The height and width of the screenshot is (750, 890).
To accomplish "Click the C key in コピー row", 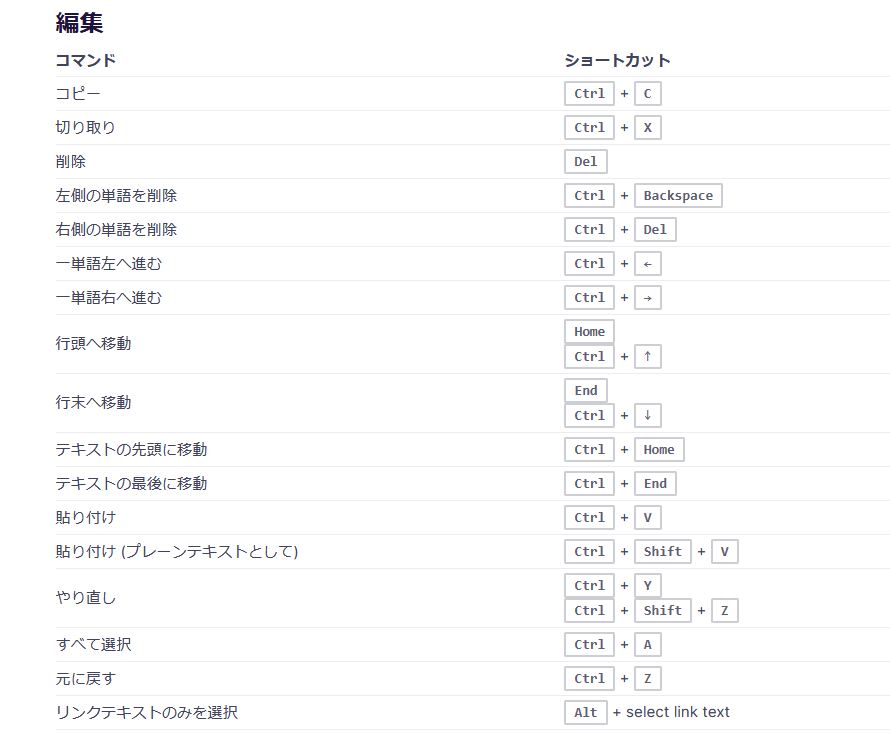I will point(647,94).
